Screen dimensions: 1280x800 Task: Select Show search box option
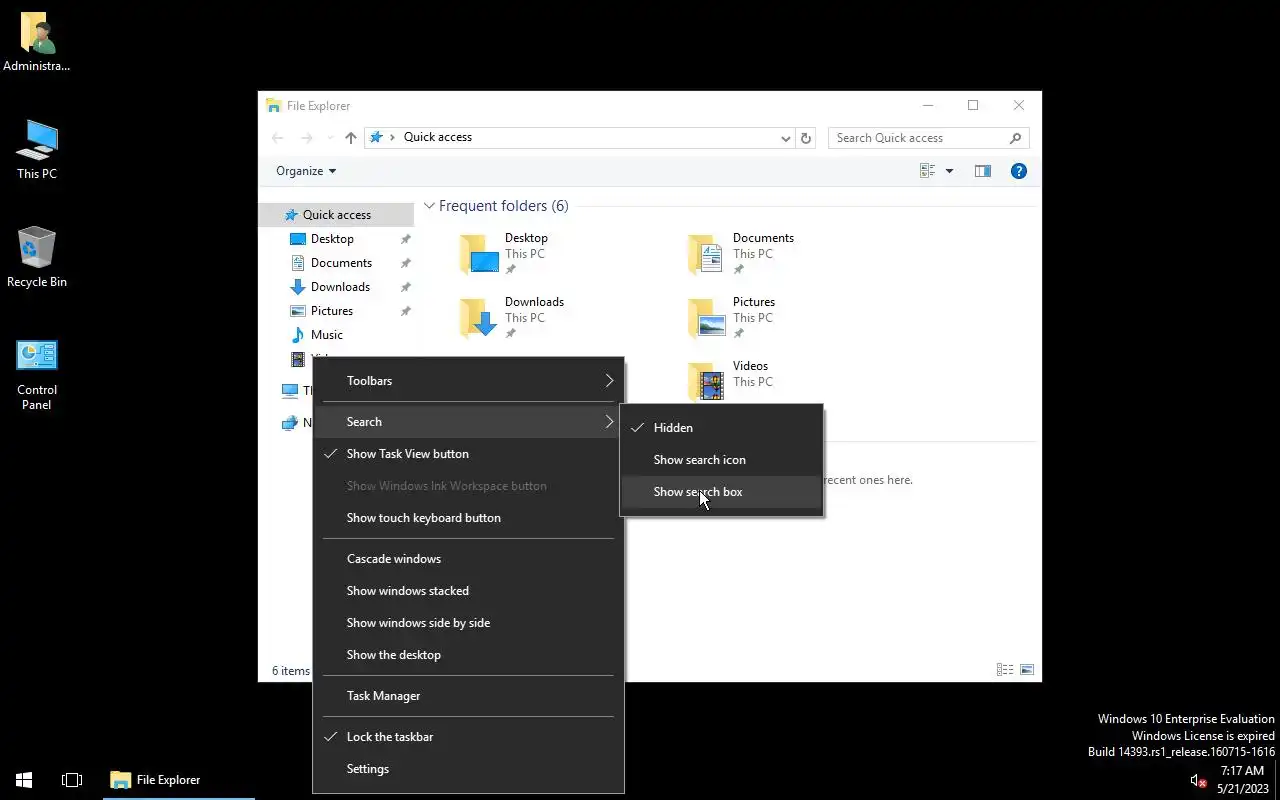721,492
